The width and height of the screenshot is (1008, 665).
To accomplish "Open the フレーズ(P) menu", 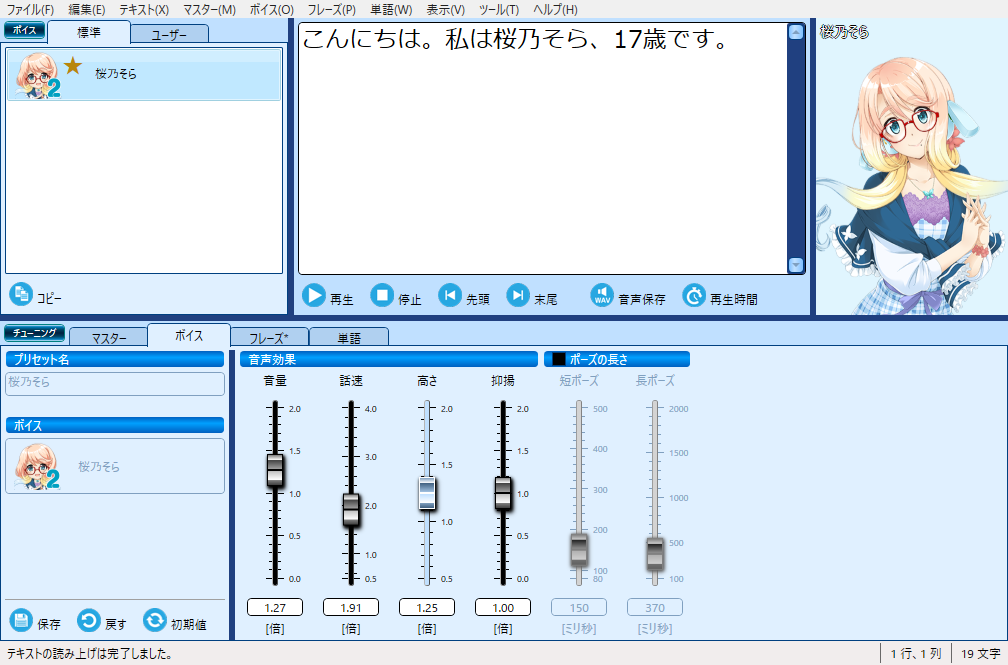I will (x=331, y=10).
